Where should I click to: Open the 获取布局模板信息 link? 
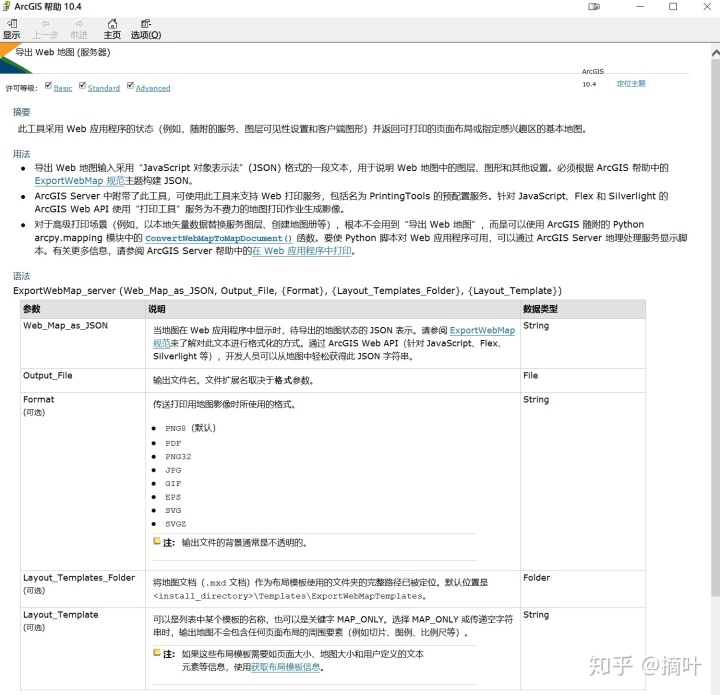pyautogui.click(x=285, y=667)
